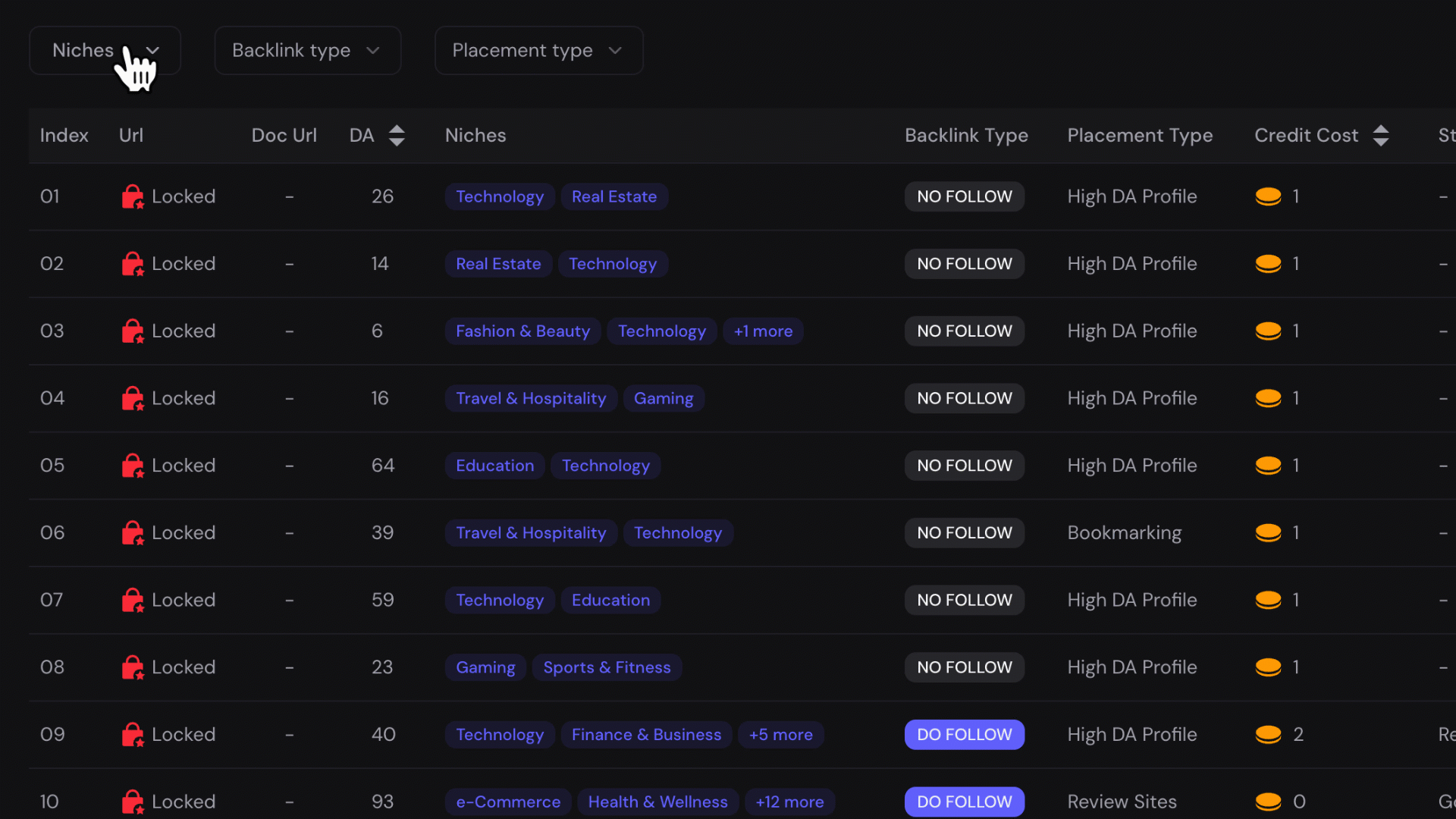Click the red lock icon in row 01
The image size is (1456, 819).
[132, 196]
